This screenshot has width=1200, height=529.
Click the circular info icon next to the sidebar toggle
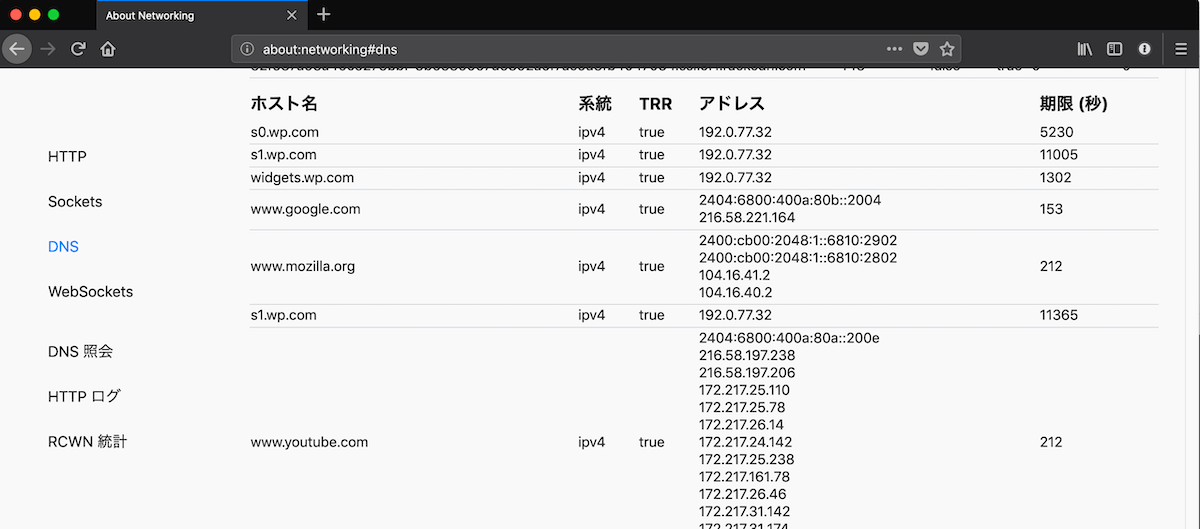point(1144,48)
